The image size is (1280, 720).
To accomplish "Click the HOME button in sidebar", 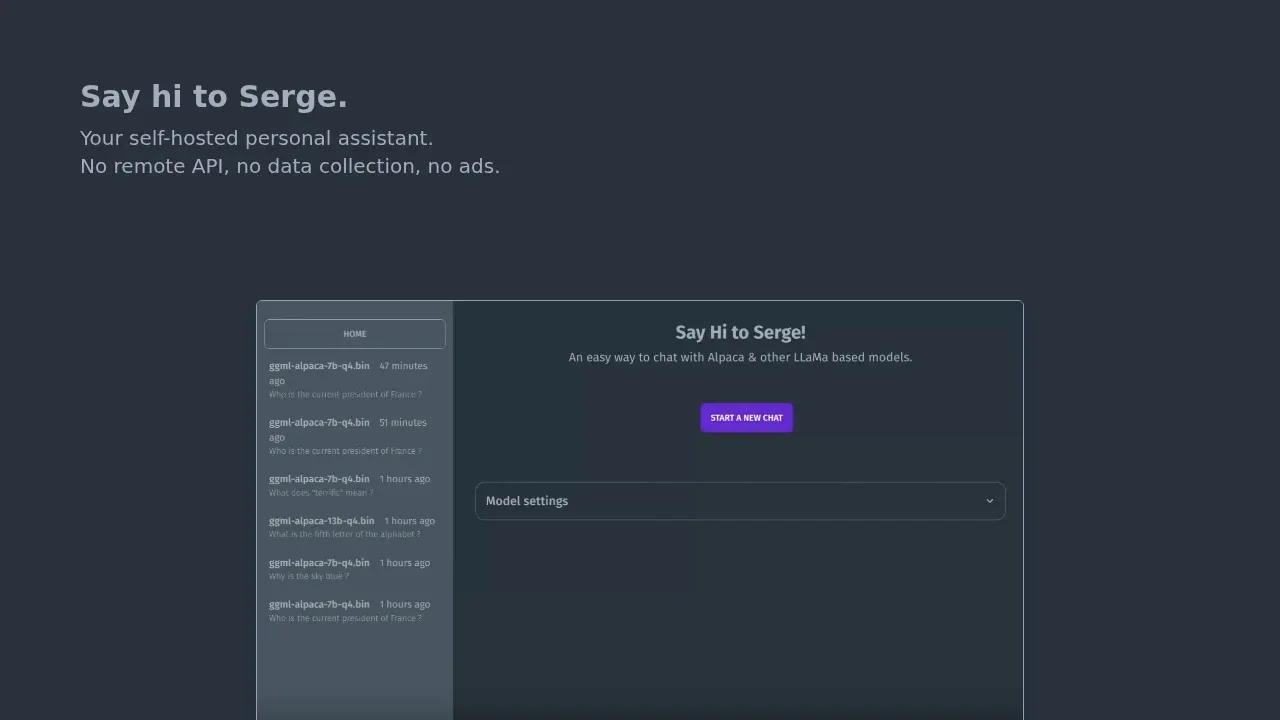I will [x=355, y=334].
